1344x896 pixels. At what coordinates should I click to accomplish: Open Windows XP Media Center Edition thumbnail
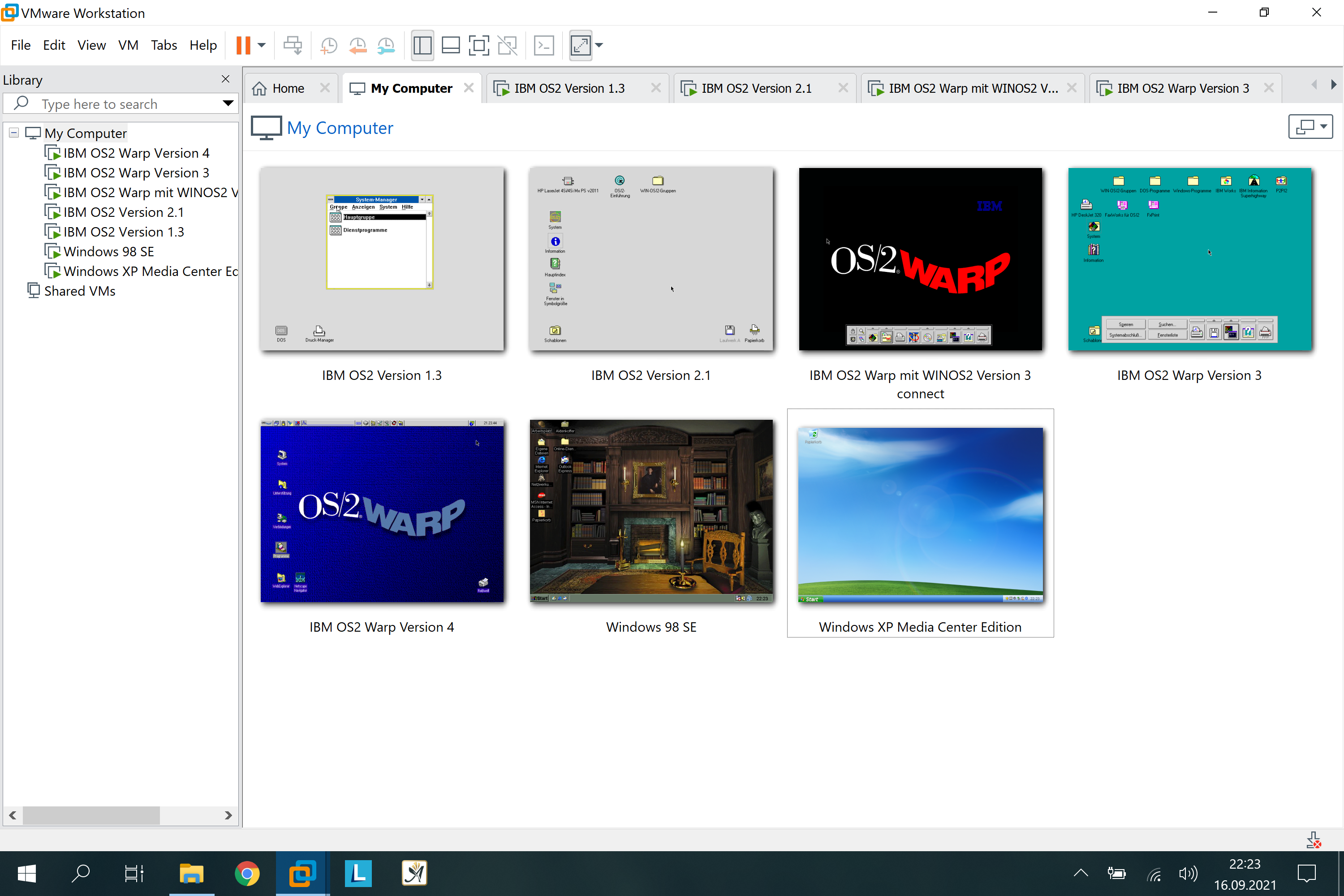pyautogui.click(x=920, y=515)
